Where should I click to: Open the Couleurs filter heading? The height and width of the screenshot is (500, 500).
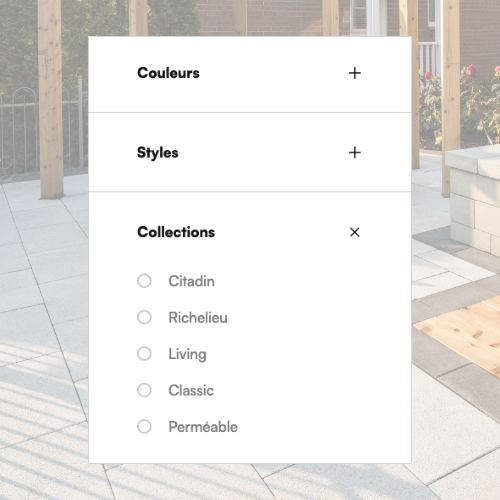(x=168, y=73)
